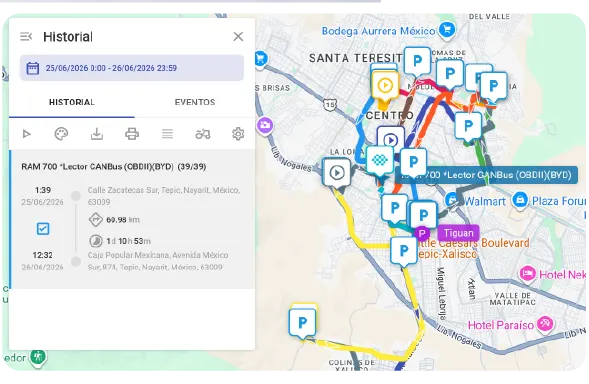Switch to the HISTORIAL tab
This screenshot has height=384, width=589.
tap(72, 102)
